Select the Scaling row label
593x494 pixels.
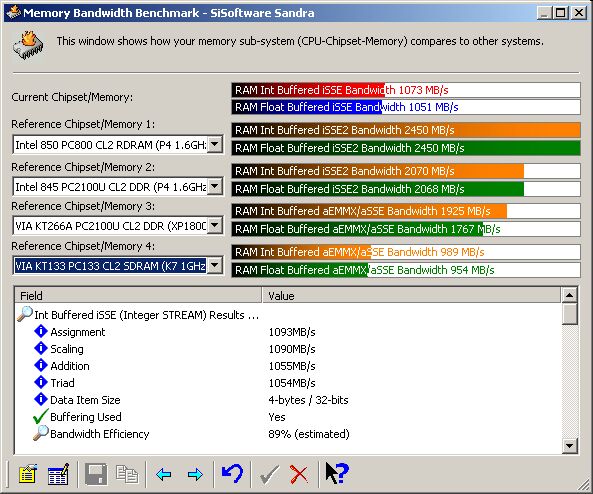pyautogui.click(x=67, y=349)
